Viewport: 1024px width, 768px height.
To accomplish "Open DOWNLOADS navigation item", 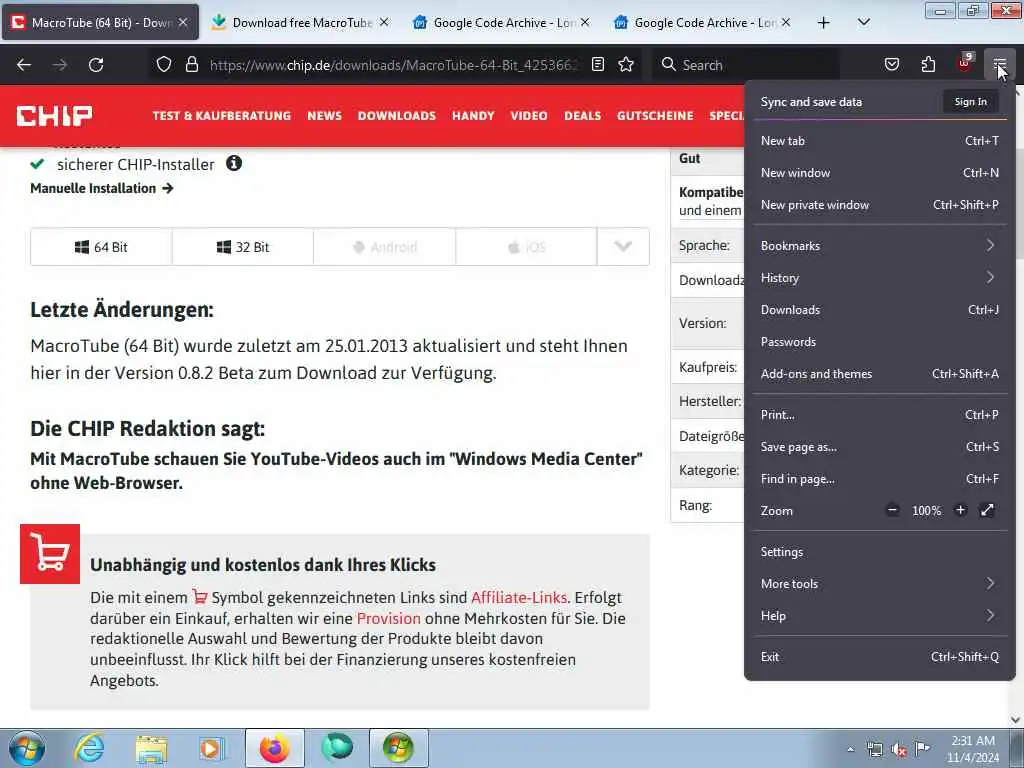I will [396, 116].
